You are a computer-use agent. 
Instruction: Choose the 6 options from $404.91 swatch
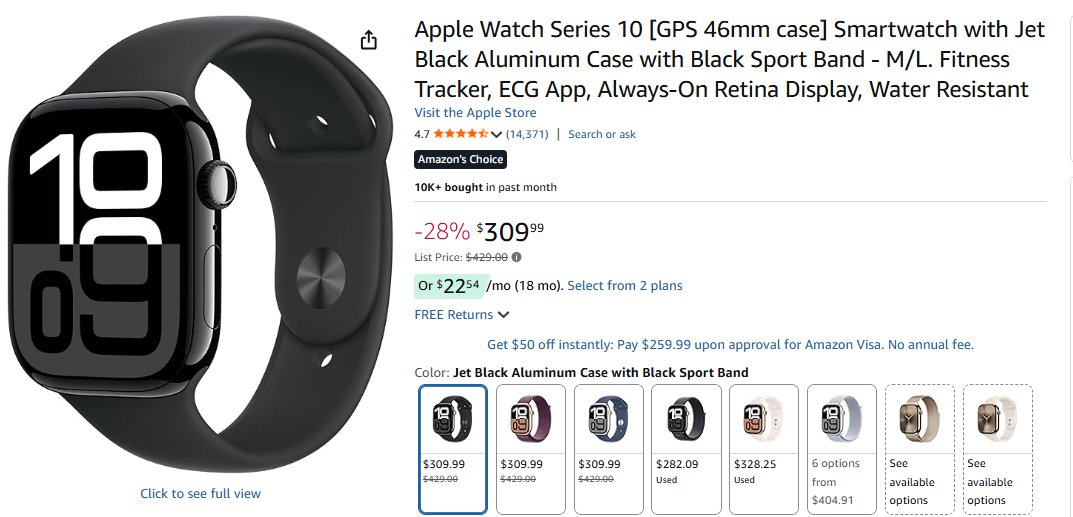842,448
